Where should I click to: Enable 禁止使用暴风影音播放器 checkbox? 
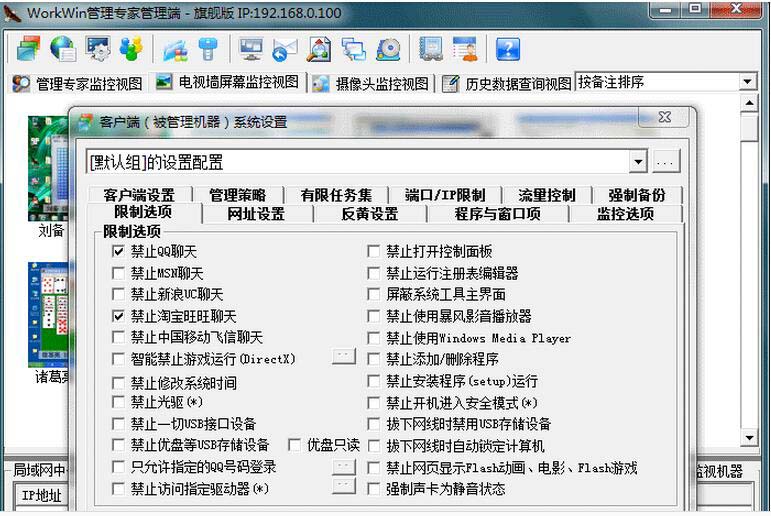tap(374, 316)
